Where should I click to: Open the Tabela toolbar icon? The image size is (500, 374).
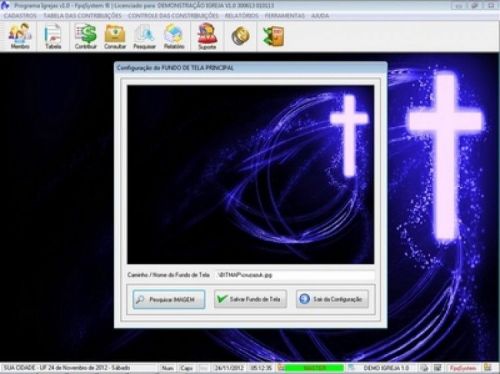pyautogui.click(x=53, y=36)
